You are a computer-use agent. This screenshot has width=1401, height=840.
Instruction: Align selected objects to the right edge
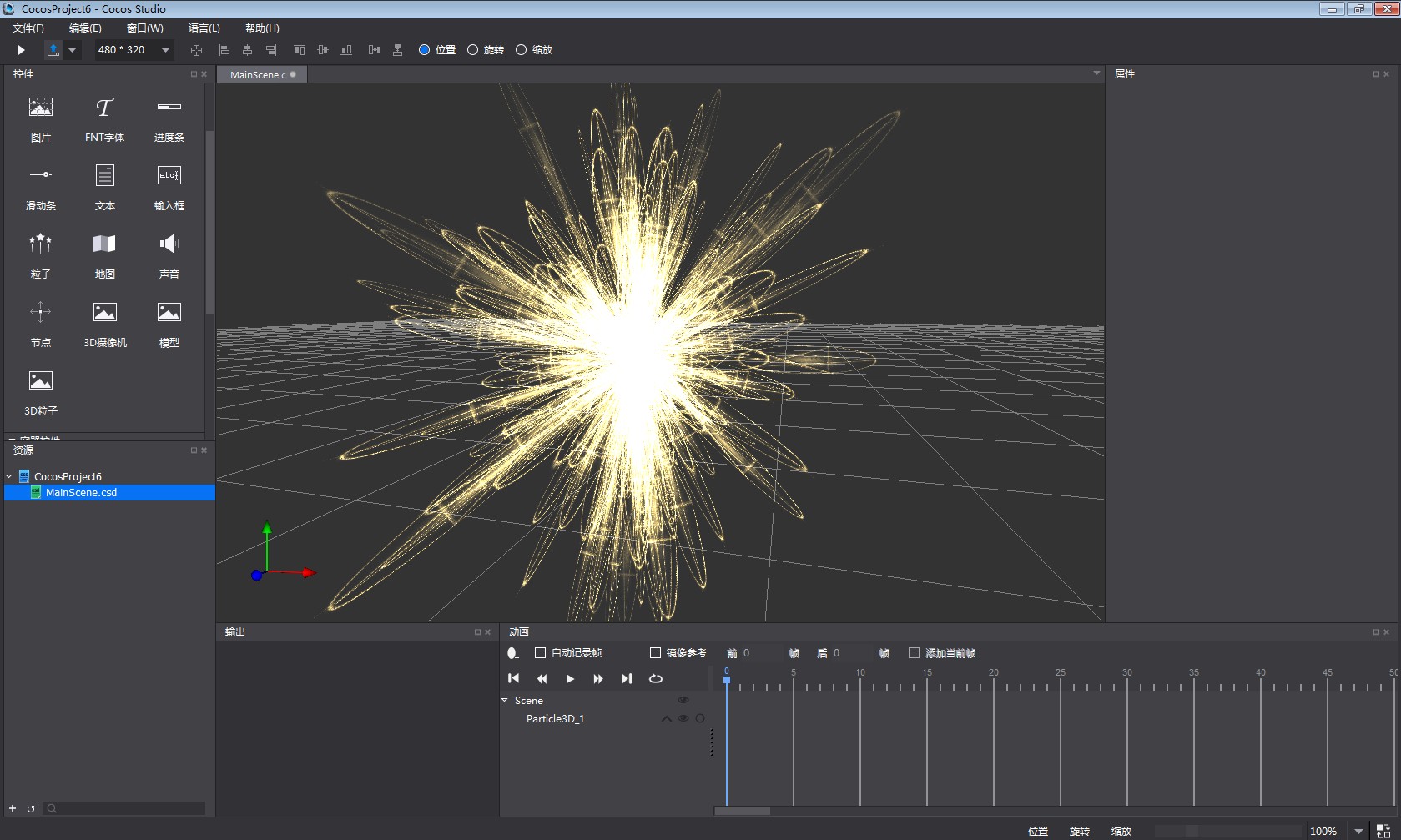tap(271, 50)
